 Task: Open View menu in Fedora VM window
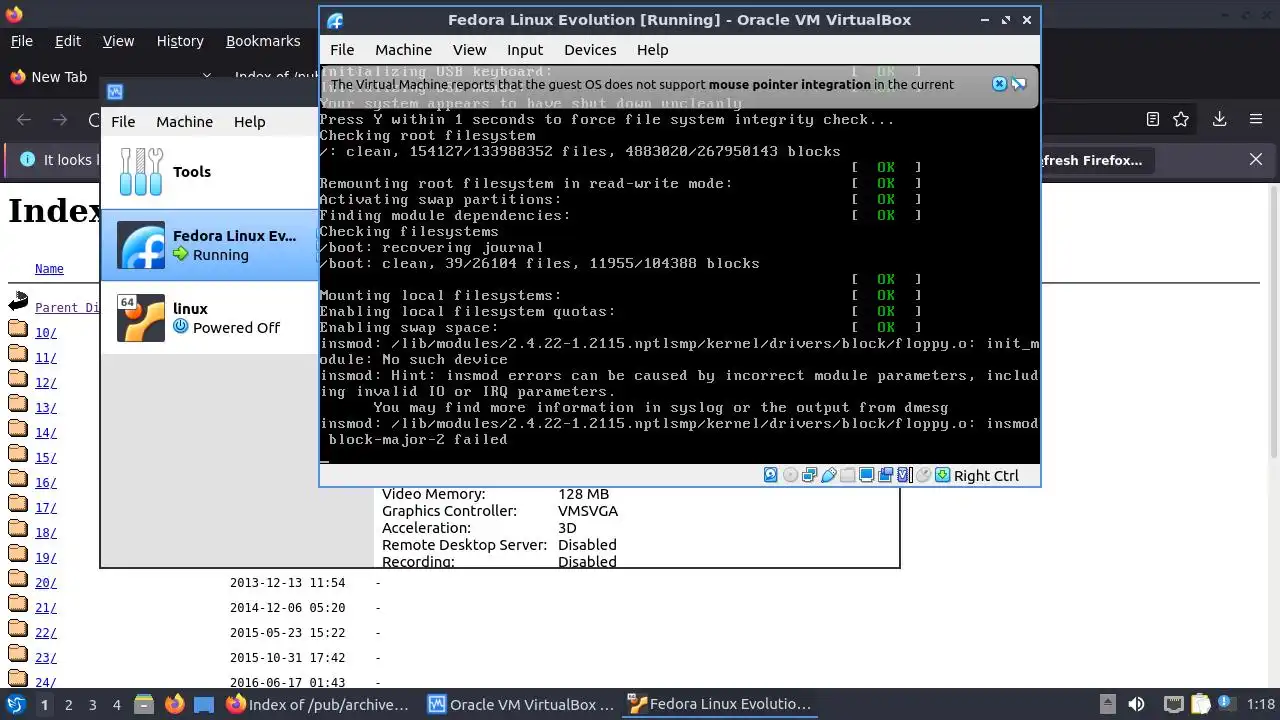(469, 49)
